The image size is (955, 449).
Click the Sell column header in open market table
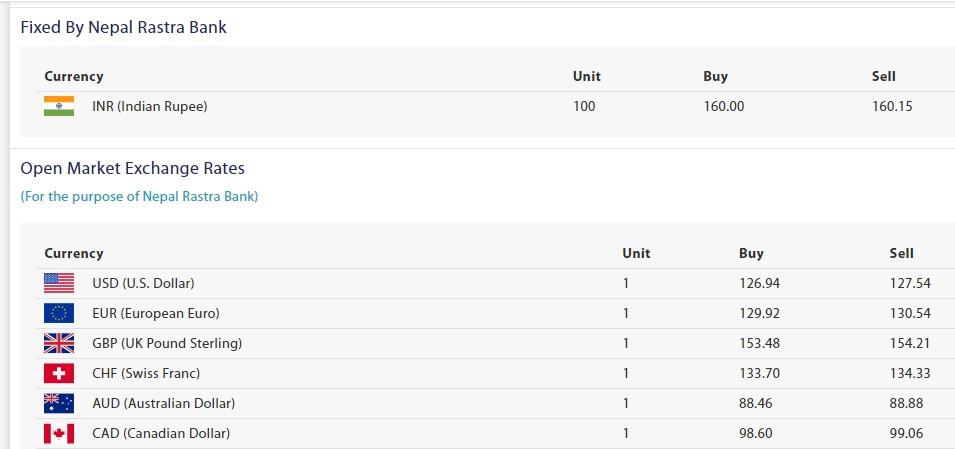(901, 253)
